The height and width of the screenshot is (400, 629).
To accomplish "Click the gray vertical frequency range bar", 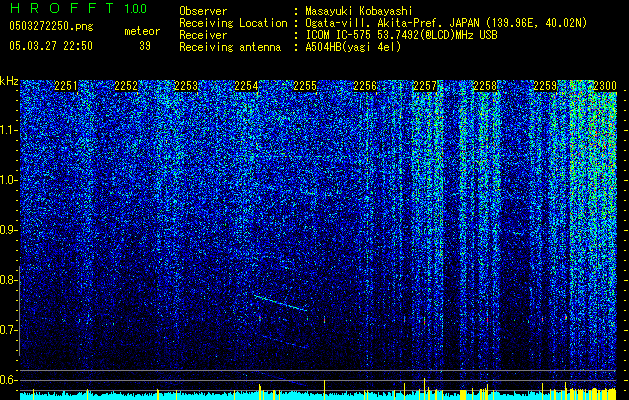I will (20, 311).
